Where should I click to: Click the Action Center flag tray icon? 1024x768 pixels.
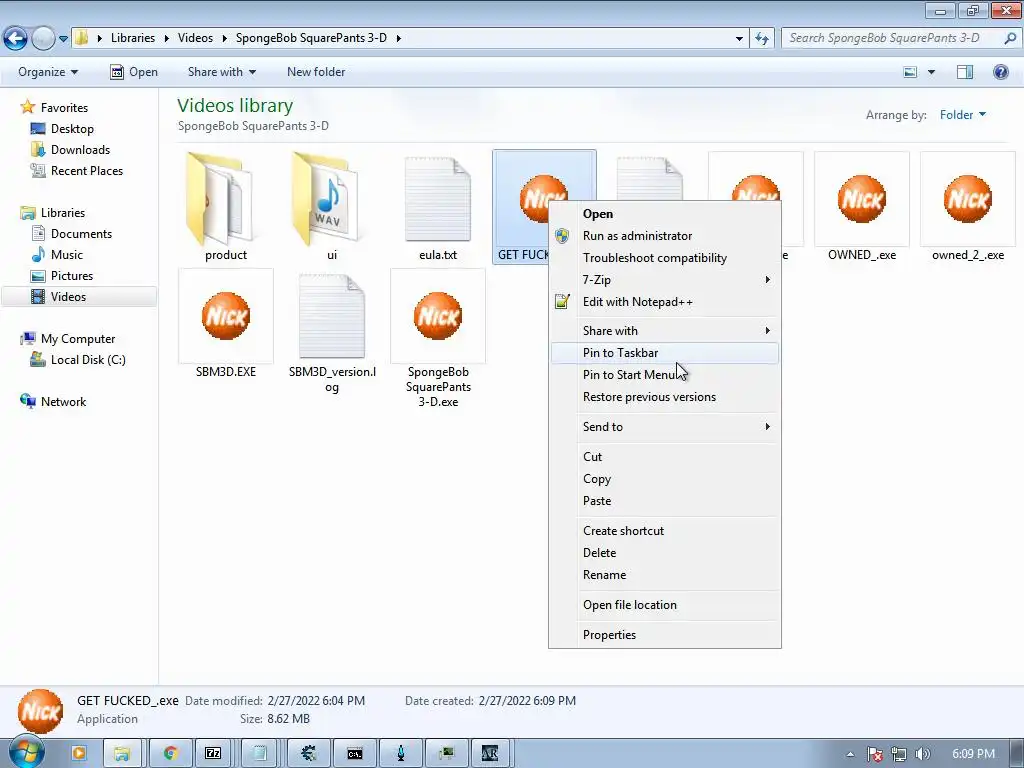pyautogui.click(x=874, y=754)
